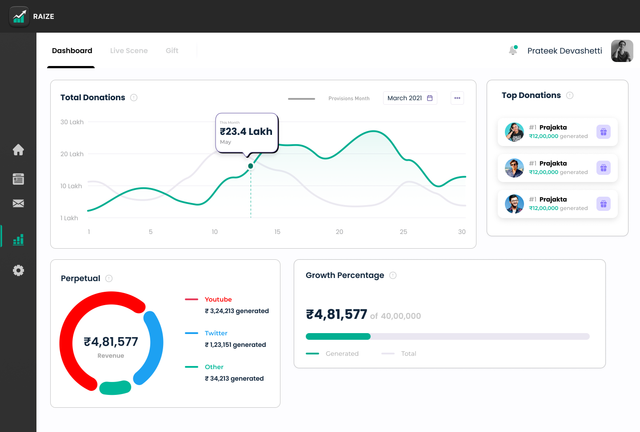Click the RAIZE logo icon
Screen dimensions: 640x432
19,16
